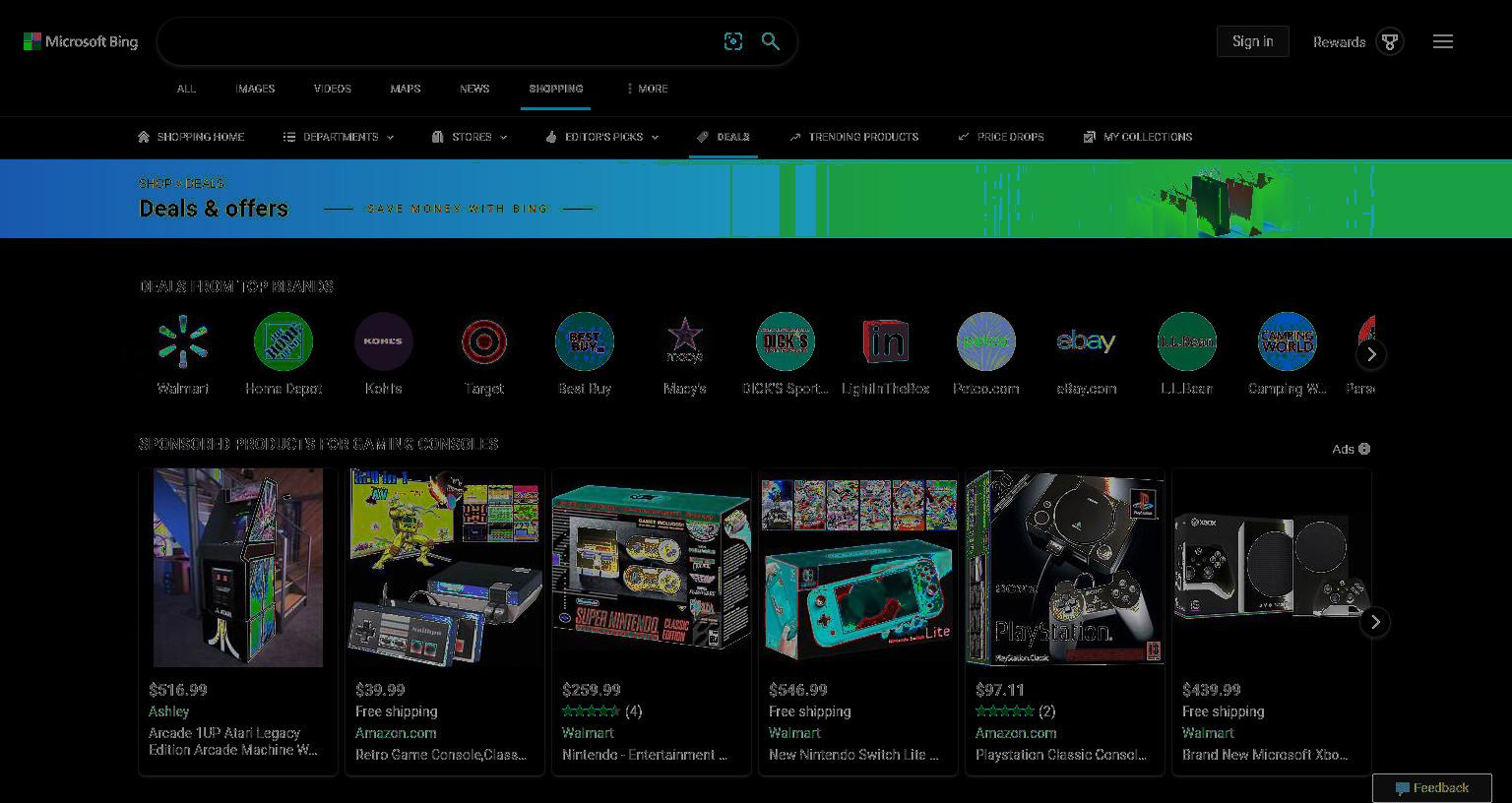Click the Price Drops icon

(964, 137)
